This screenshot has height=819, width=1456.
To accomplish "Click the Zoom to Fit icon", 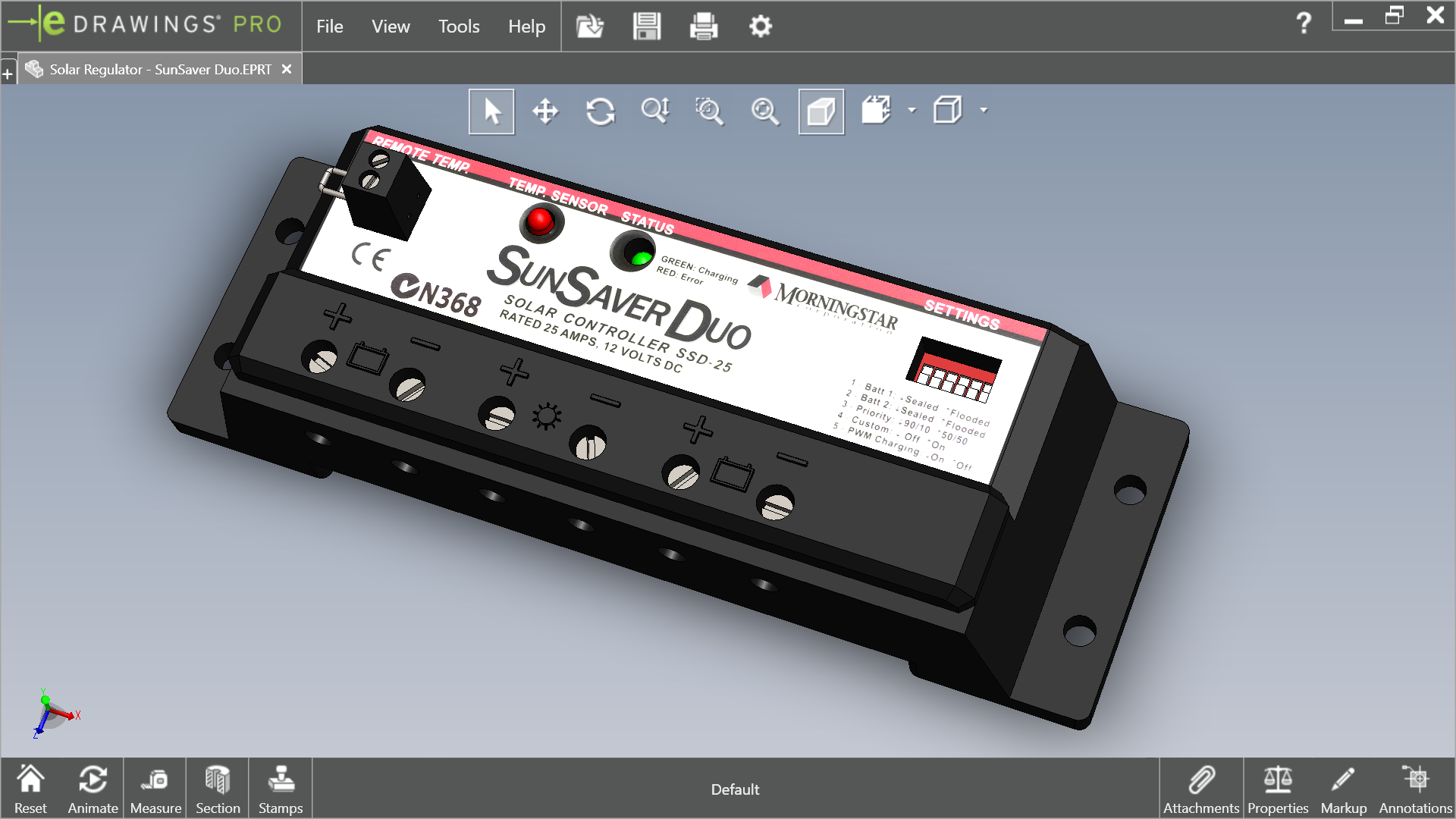I will [x=764, y=111].
